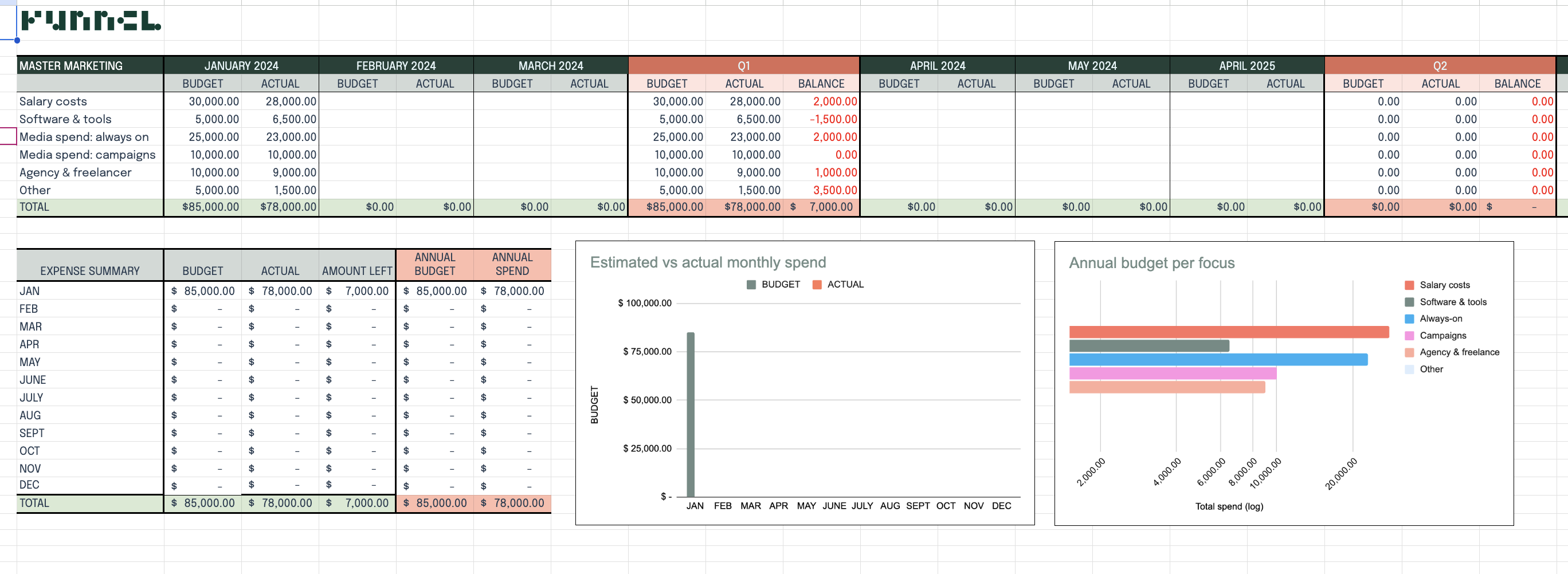Select the blue Always-on bar in chart

point(1217,360)
